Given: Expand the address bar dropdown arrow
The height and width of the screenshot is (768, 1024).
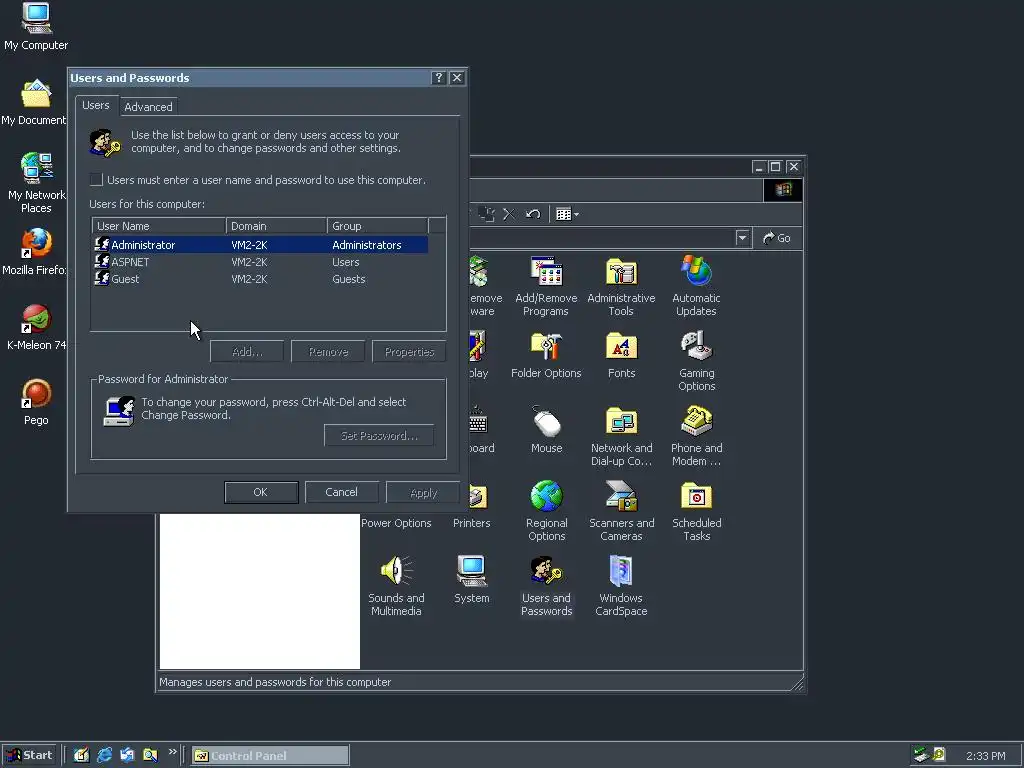Looking at the screenshot, I should 742,238.
